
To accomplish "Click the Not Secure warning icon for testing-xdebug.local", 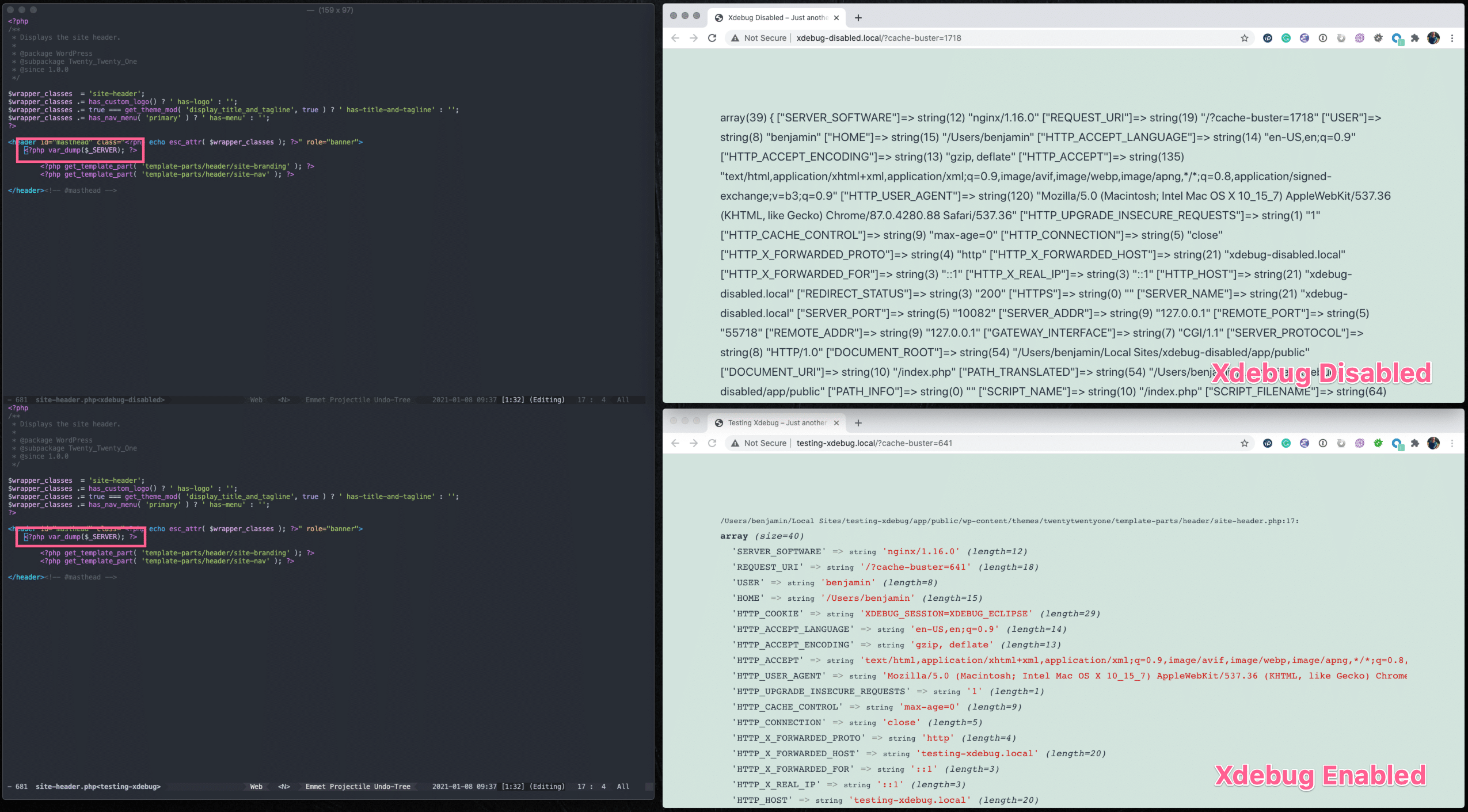I will 735,443.
